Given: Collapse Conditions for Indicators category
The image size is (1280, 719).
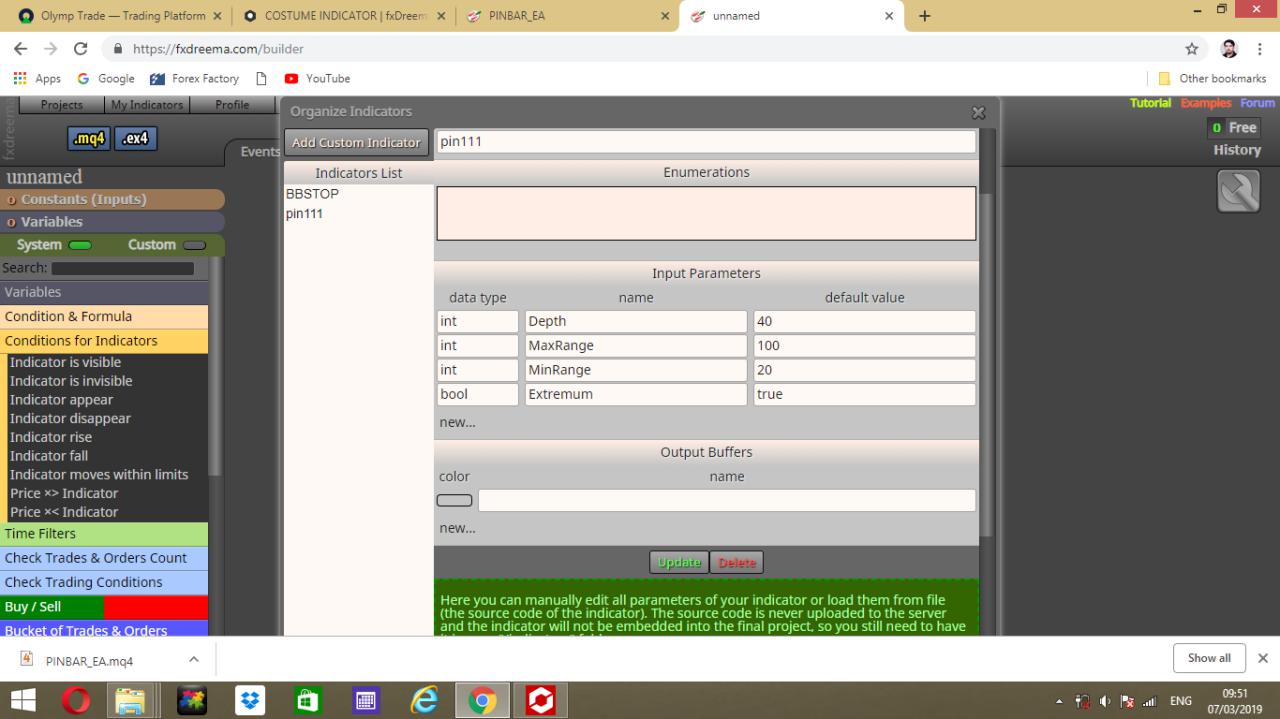Looking at the screenshot, I should (x=104, y=341).
